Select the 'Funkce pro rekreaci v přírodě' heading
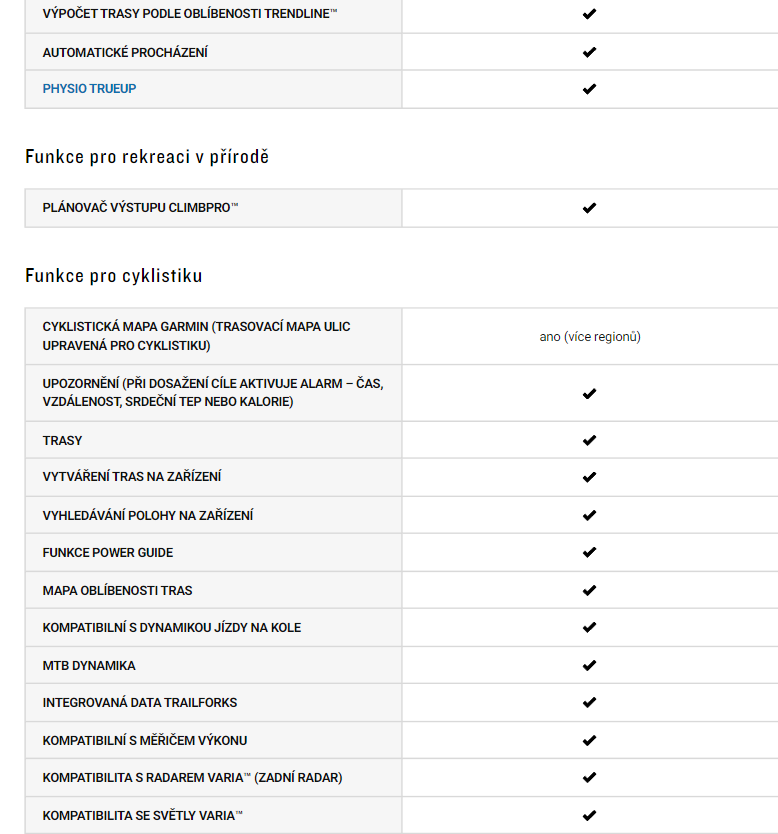Screen dimensions: 778x834 click(x=147, y=157)
